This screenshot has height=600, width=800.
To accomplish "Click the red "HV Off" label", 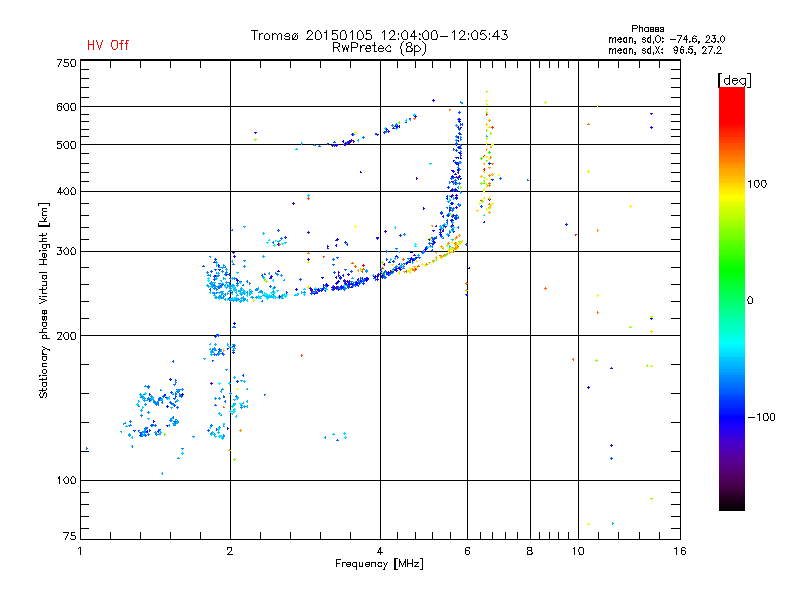I will [108, 45].
